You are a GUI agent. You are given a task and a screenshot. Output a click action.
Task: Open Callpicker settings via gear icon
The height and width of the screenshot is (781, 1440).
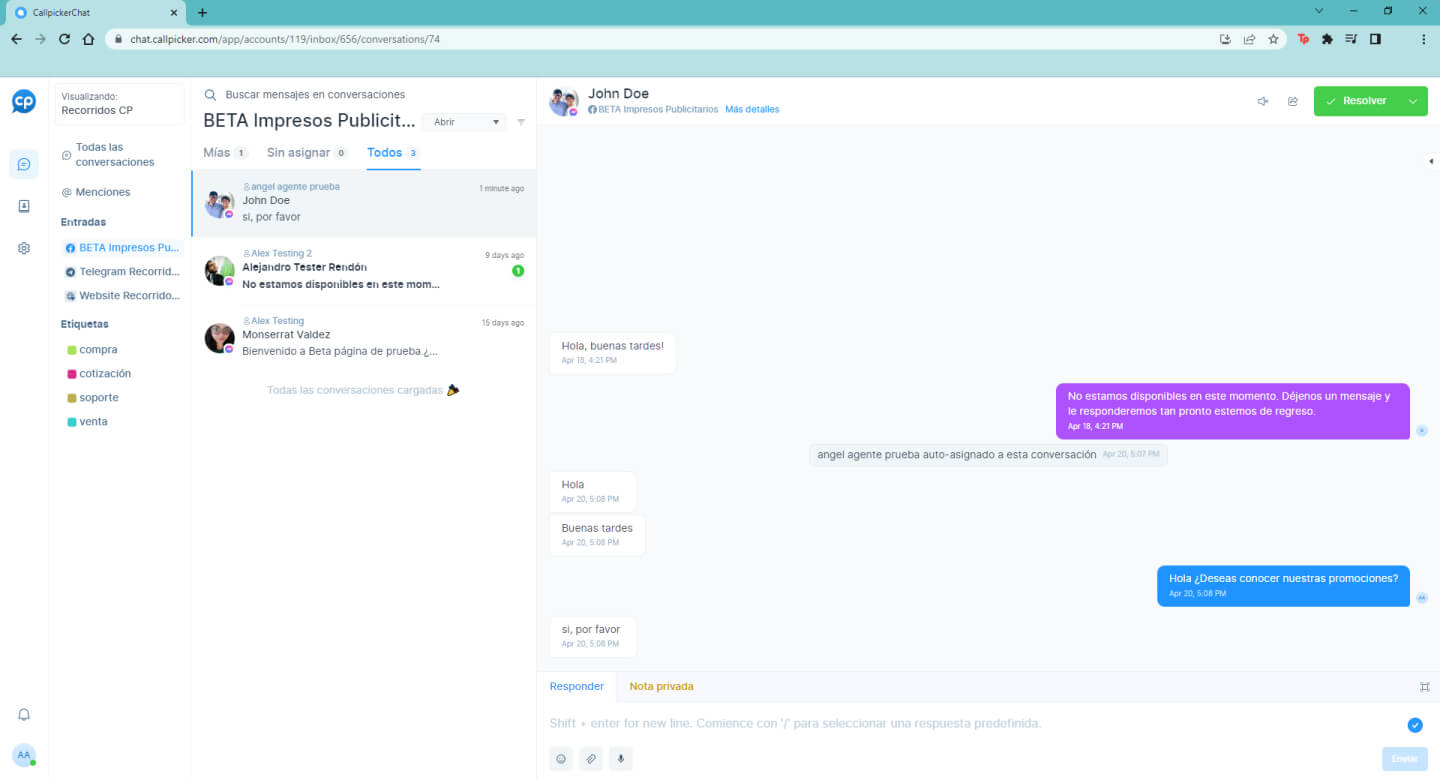click(x=23, y=247)
